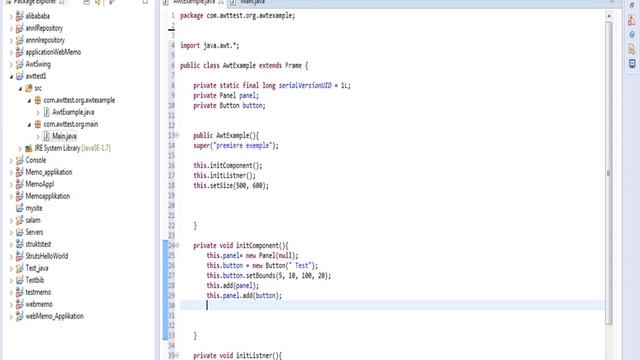Select the Main.java label in the tree
Screen dimensions: 640x360
coord(64,136)
